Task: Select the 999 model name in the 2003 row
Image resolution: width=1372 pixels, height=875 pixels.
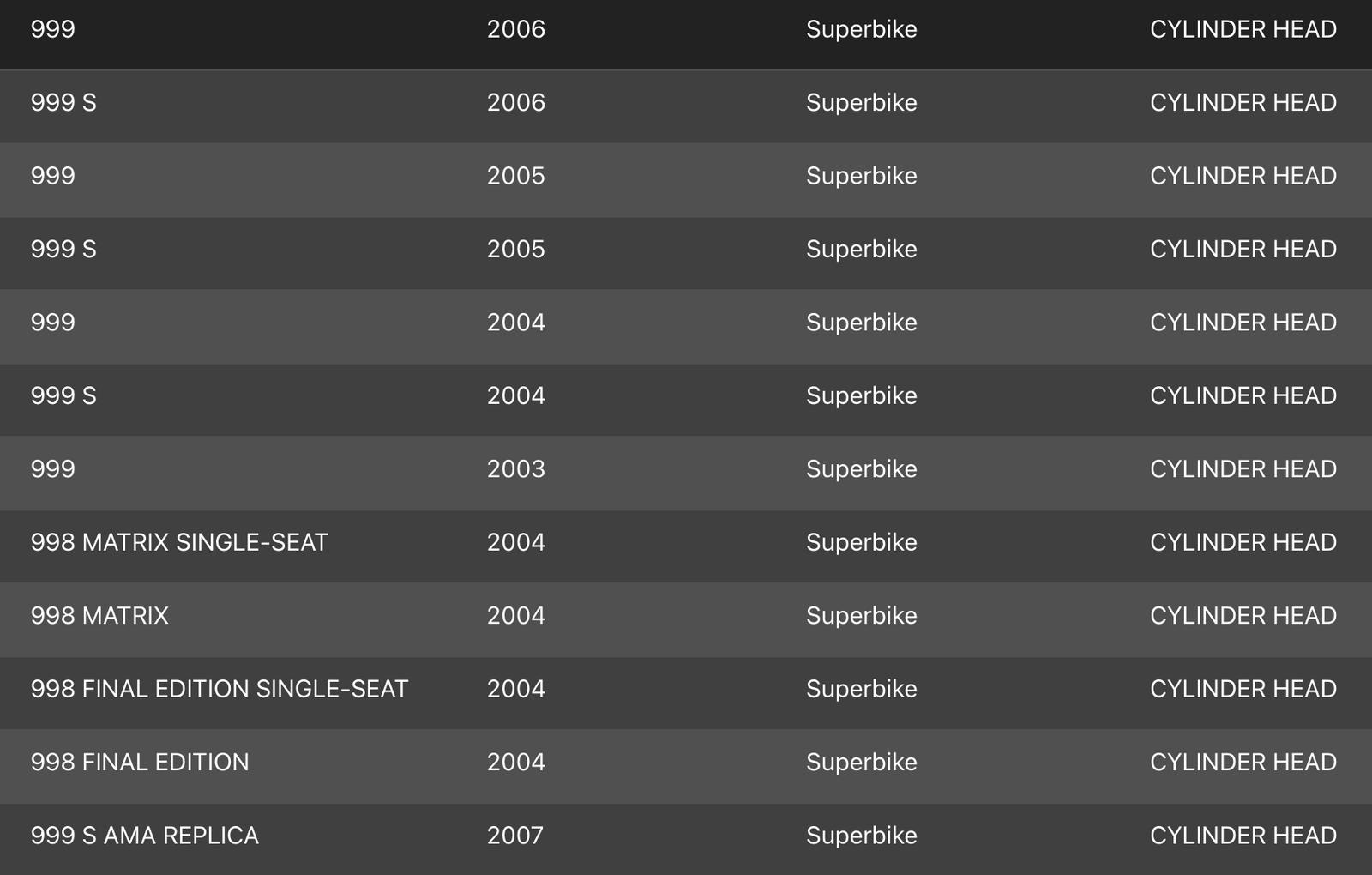Action: (x=53, y=469)
